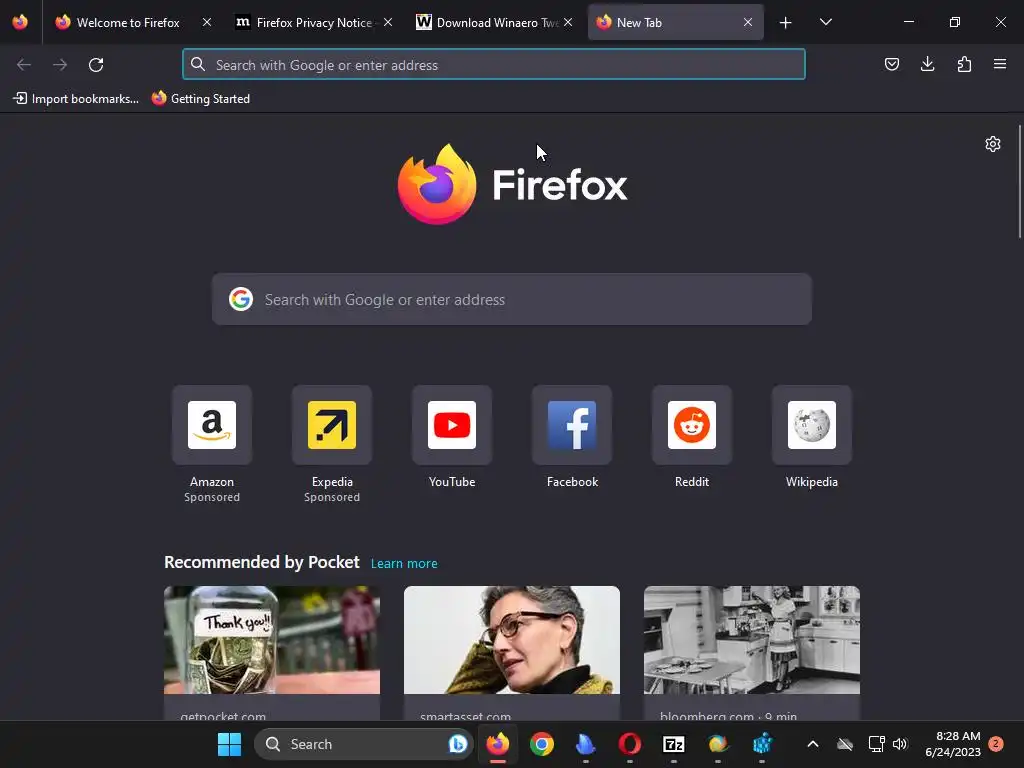
Task: Open Bing chat icon in taskbar search
Action: coord(458,744)
